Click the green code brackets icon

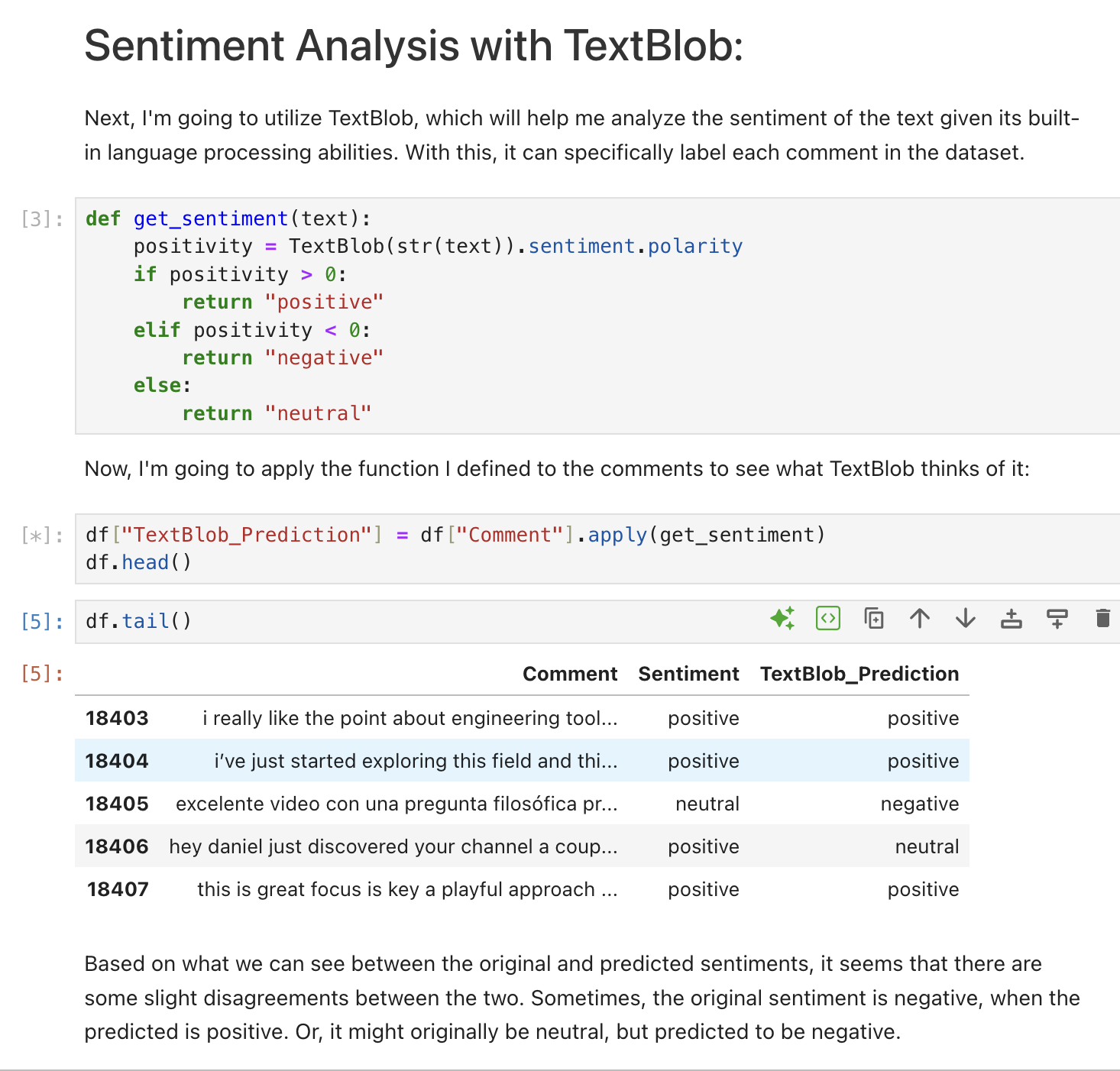click(828, 618)
